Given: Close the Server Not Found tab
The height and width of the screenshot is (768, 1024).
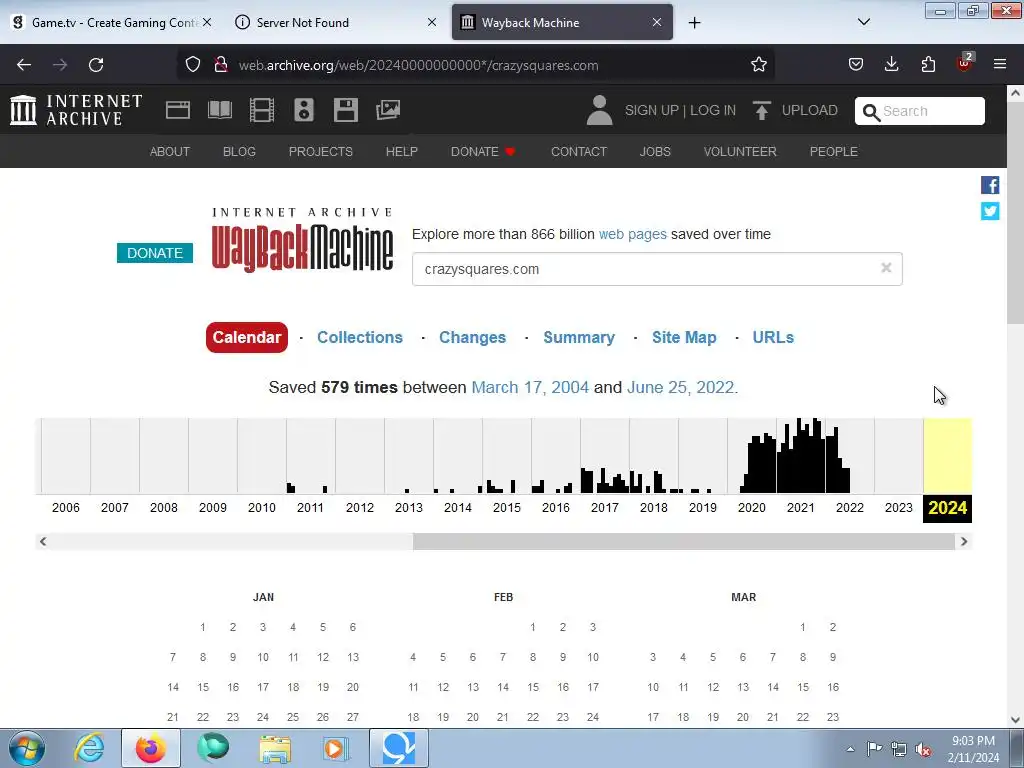Looking at the screenshot, I should click(x=432, y=22).
